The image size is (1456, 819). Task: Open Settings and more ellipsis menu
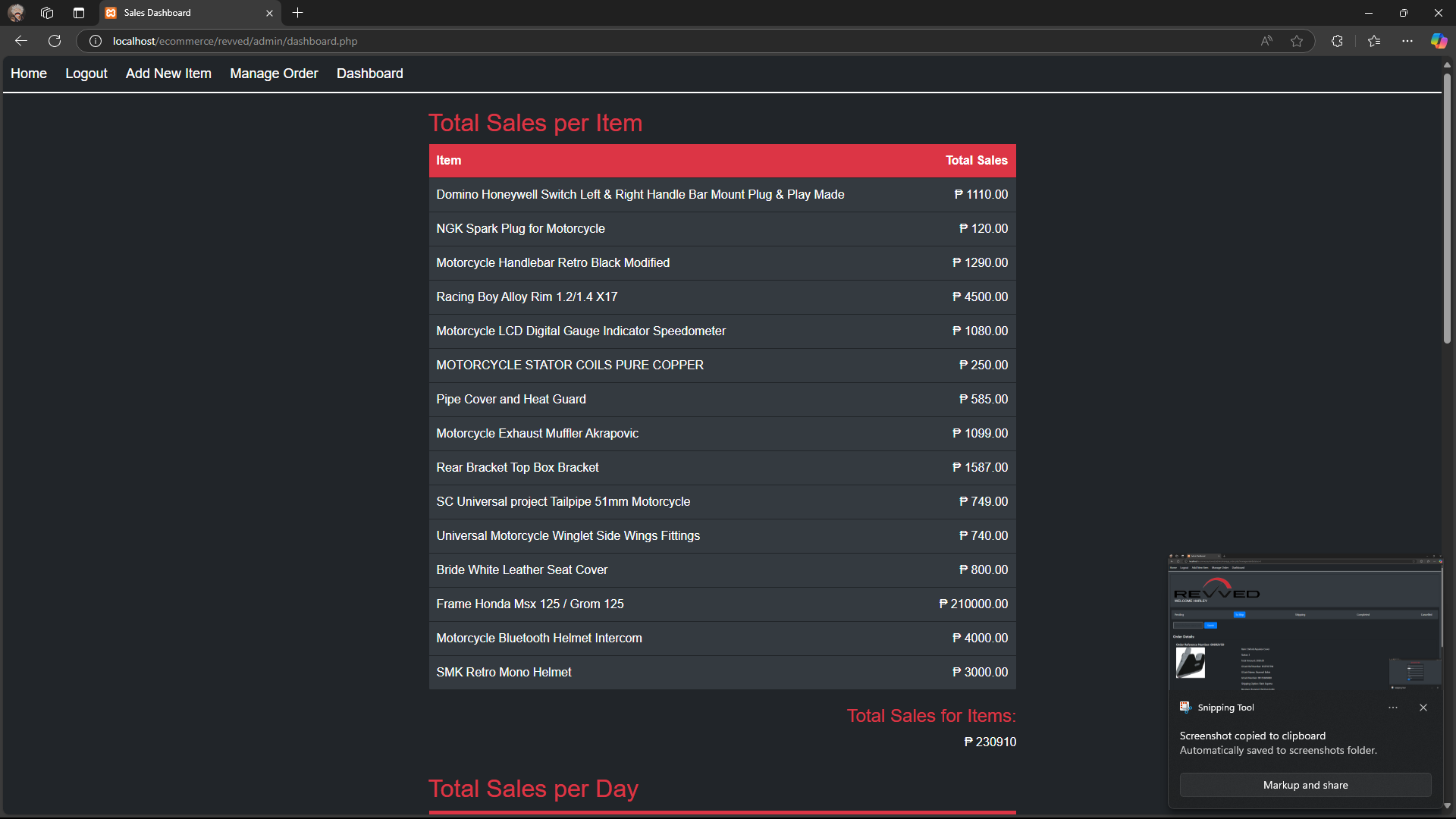point(1407,41)
